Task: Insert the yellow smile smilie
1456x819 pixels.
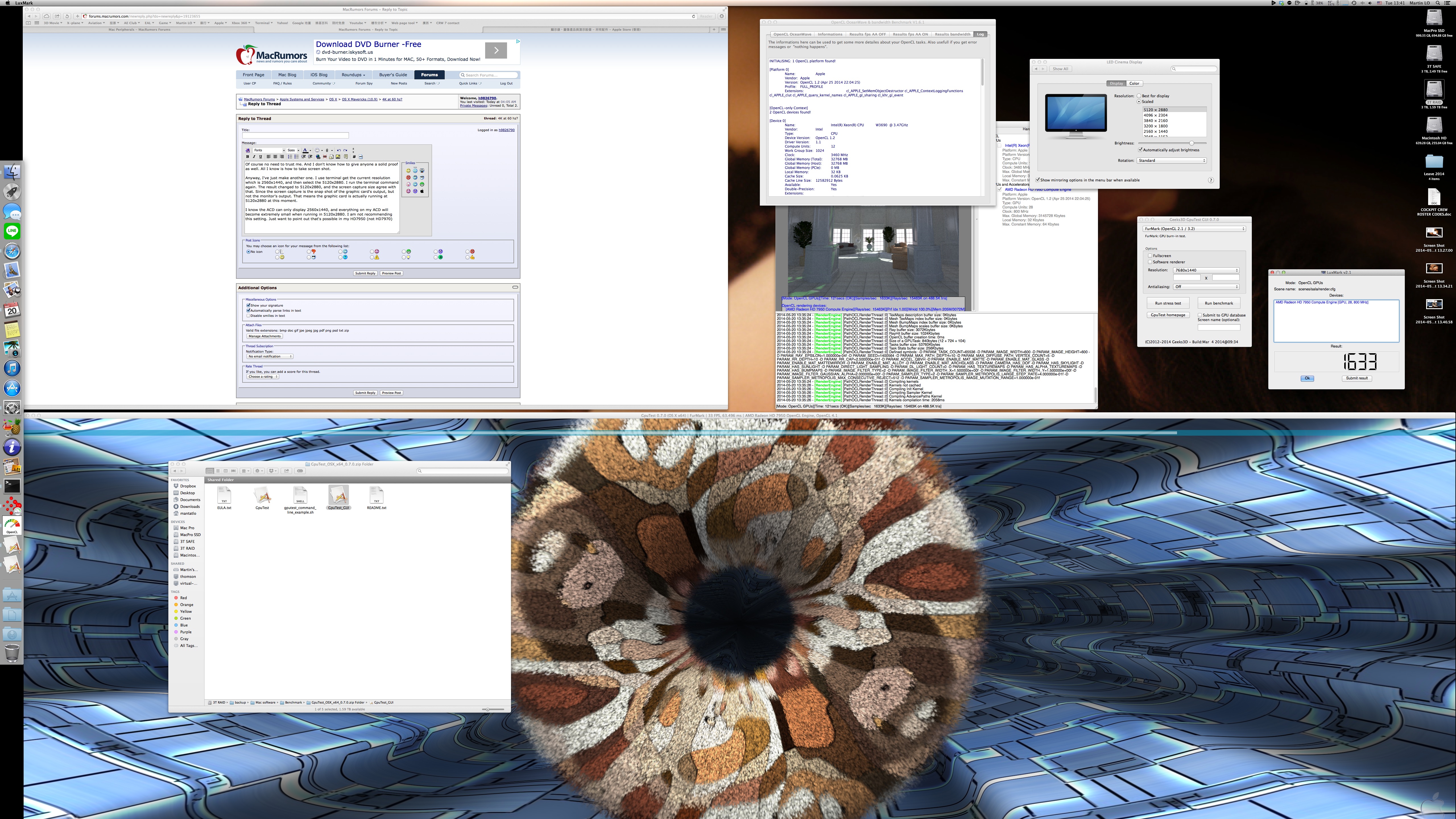Action: 409,171
